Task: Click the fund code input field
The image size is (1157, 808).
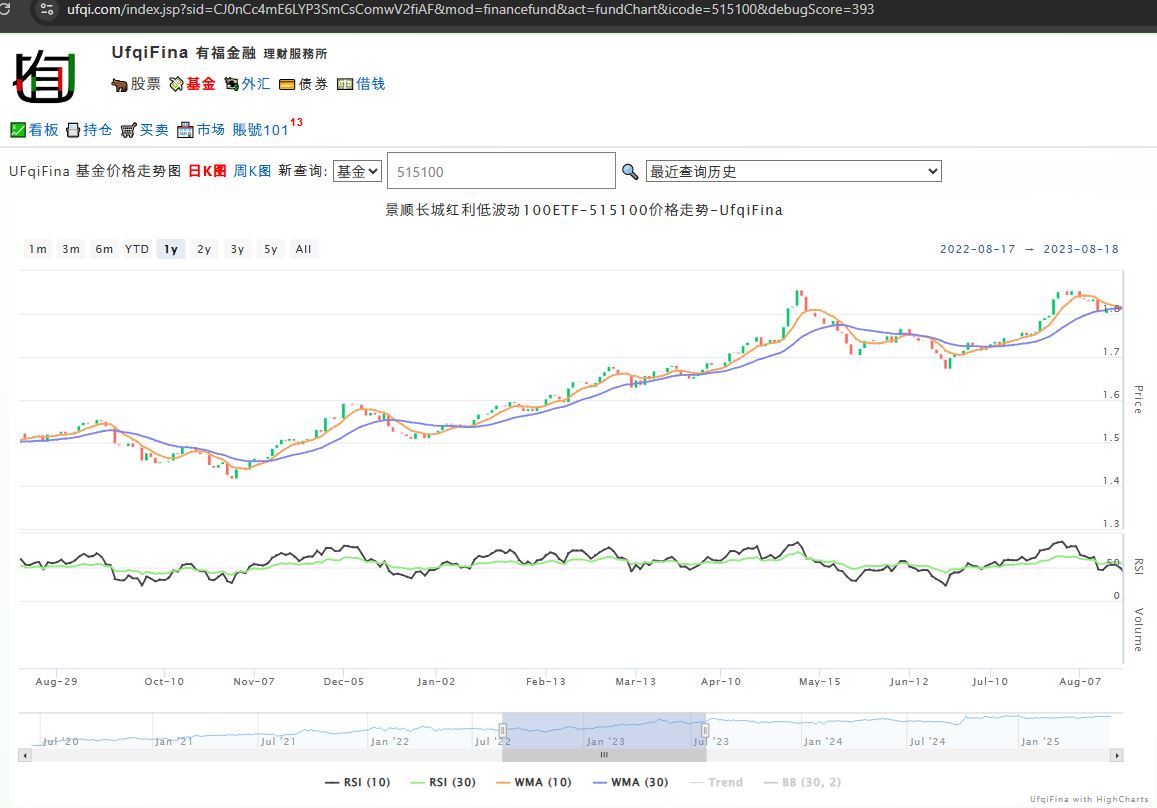Action: point(500,171)
